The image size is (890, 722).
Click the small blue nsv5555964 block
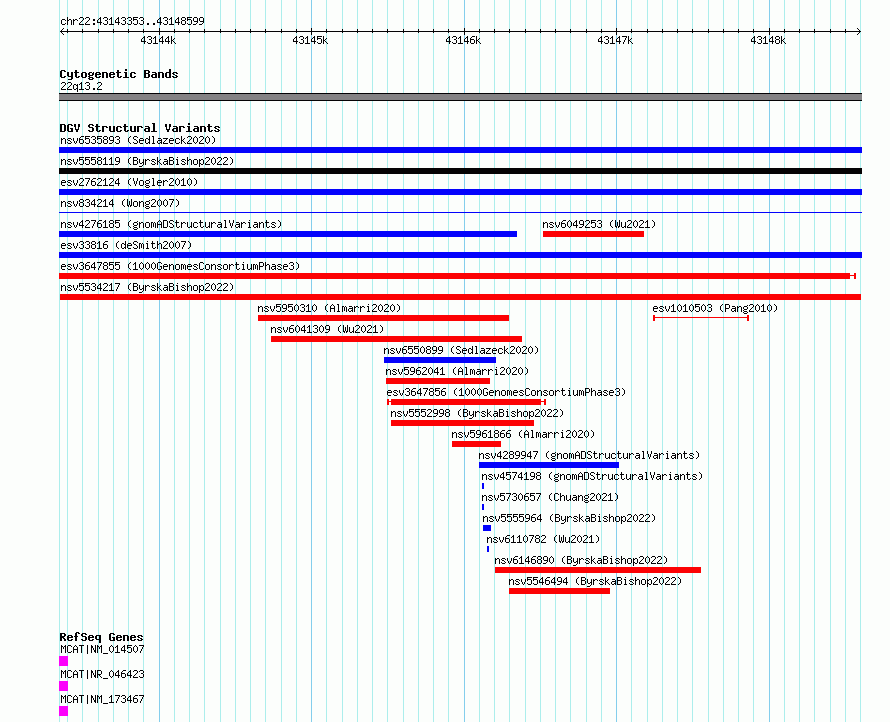point(487,528)
